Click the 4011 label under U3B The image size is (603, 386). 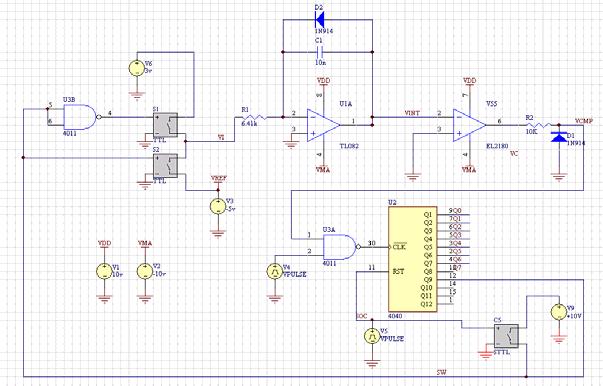pos(70,134)
